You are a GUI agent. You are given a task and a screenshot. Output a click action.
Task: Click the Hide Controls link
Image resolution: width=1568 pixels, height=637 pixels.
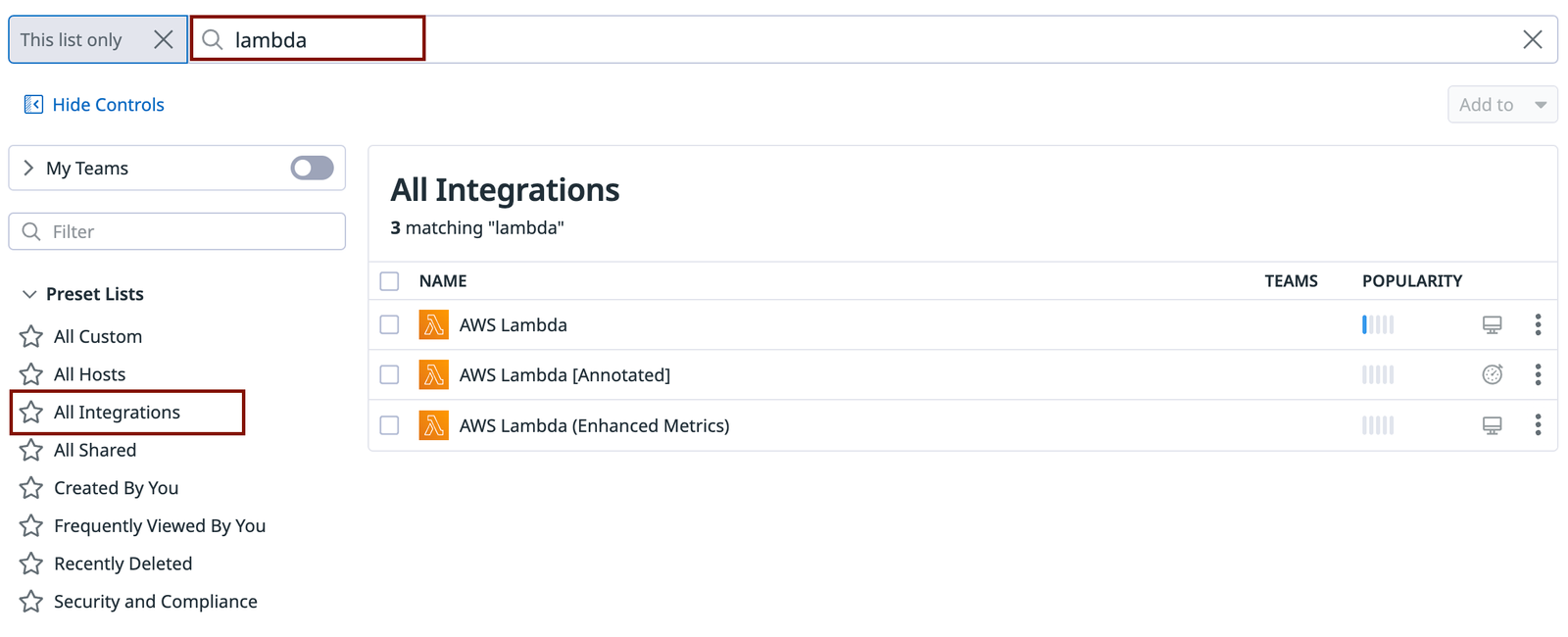point(108,104)
